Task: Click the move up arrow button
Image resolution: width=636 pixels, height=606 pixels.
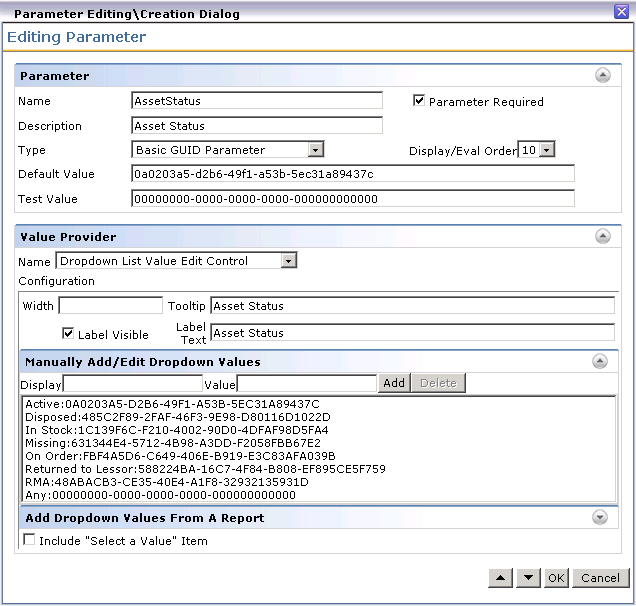Action: pyautogui.click(x=502, y=578)
